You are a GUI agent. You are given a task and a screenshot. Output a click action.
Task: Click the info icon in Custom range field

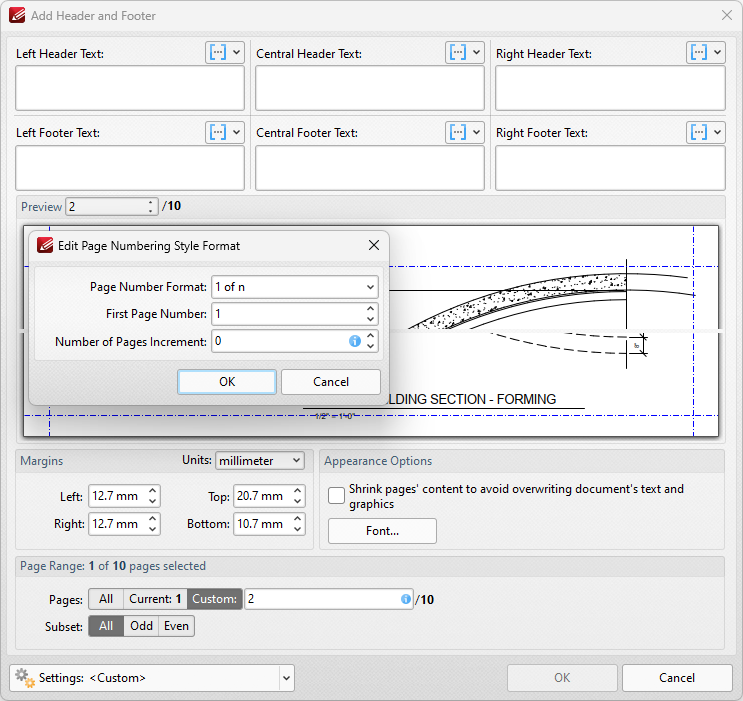point(406,599)
